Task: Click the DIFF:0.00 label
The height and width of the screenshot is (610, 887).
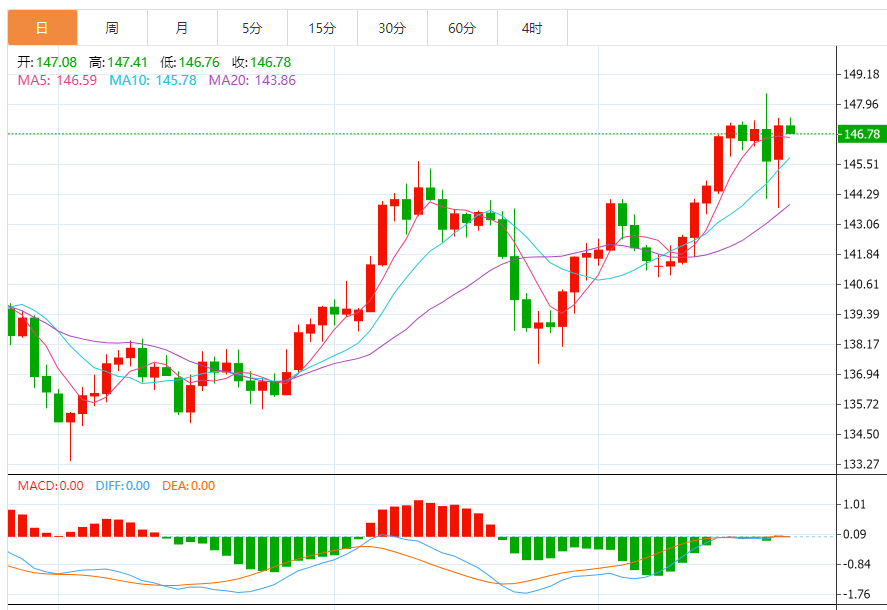Action: [123, 486]
